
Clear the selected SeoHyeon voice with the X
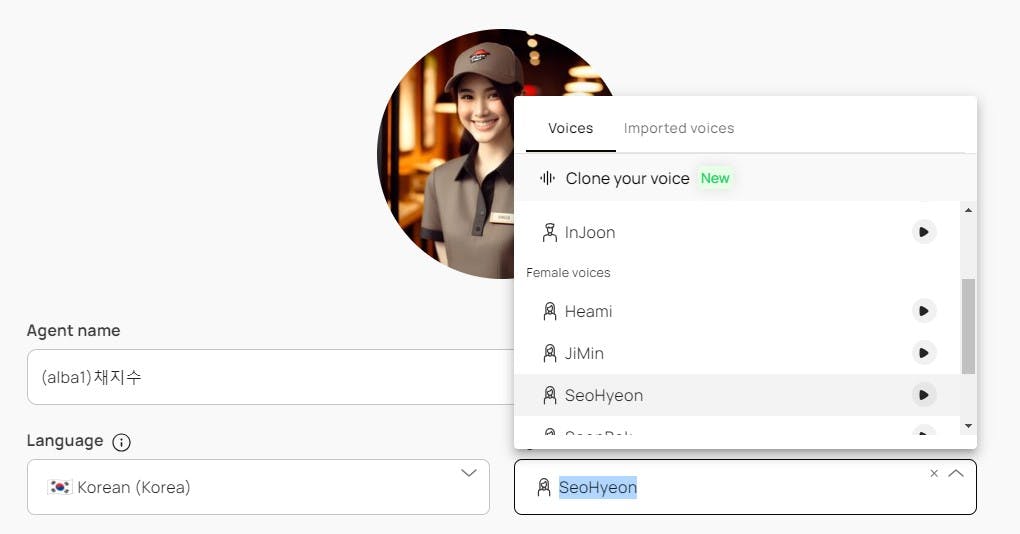934,474
